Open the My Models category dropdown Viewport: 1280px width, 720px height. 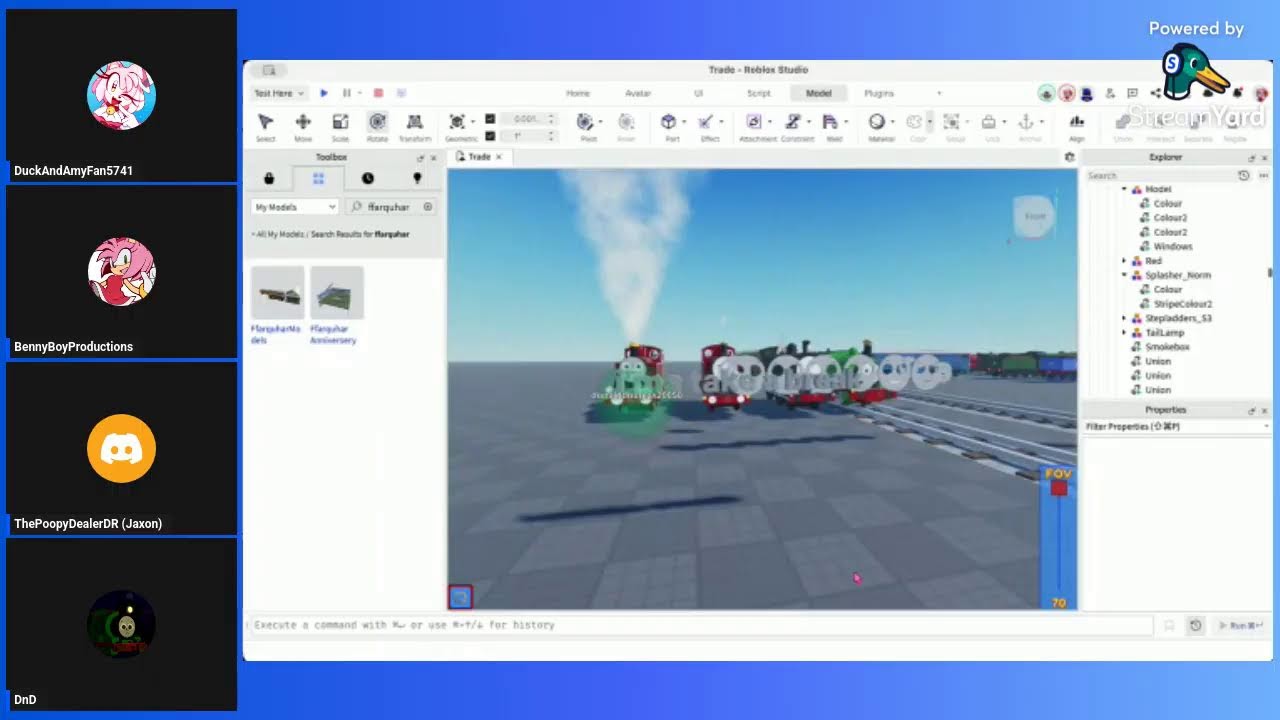tap(295, 207)
